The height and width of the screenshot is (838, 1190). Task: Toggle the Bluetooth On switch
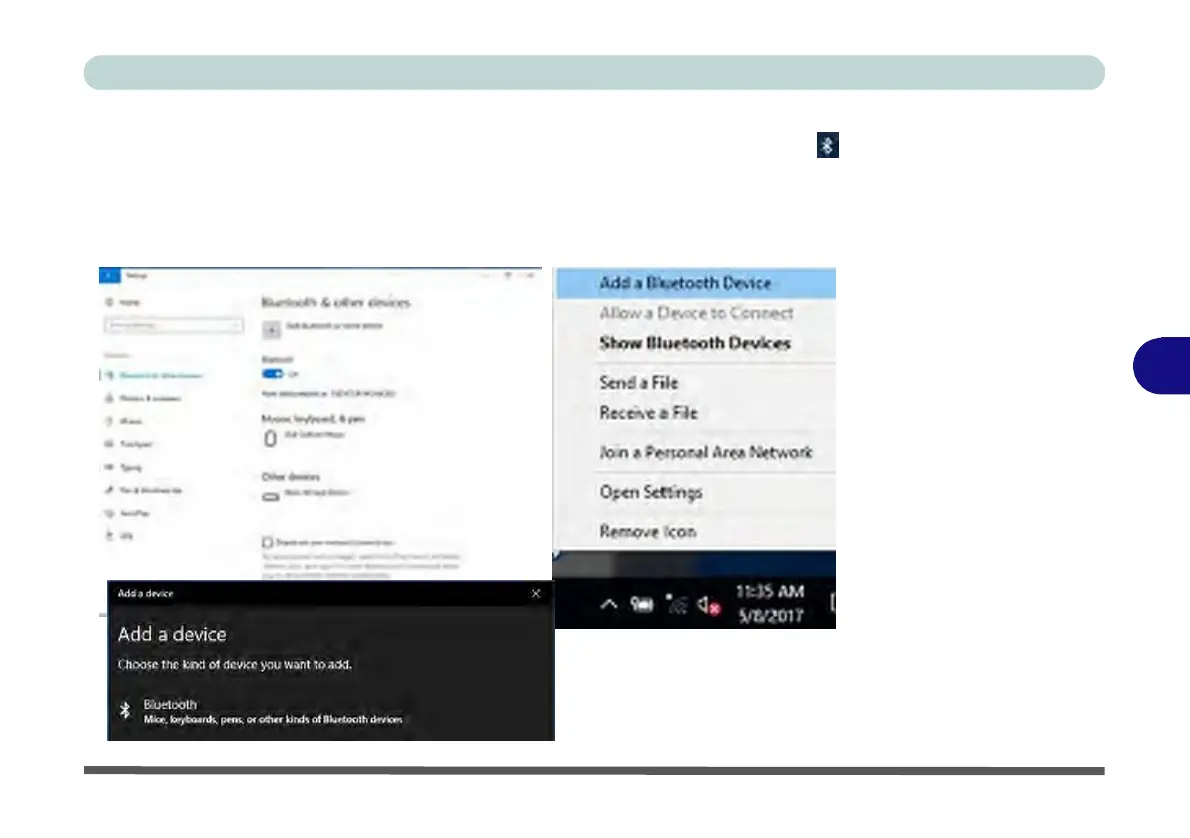coord(272,373)
